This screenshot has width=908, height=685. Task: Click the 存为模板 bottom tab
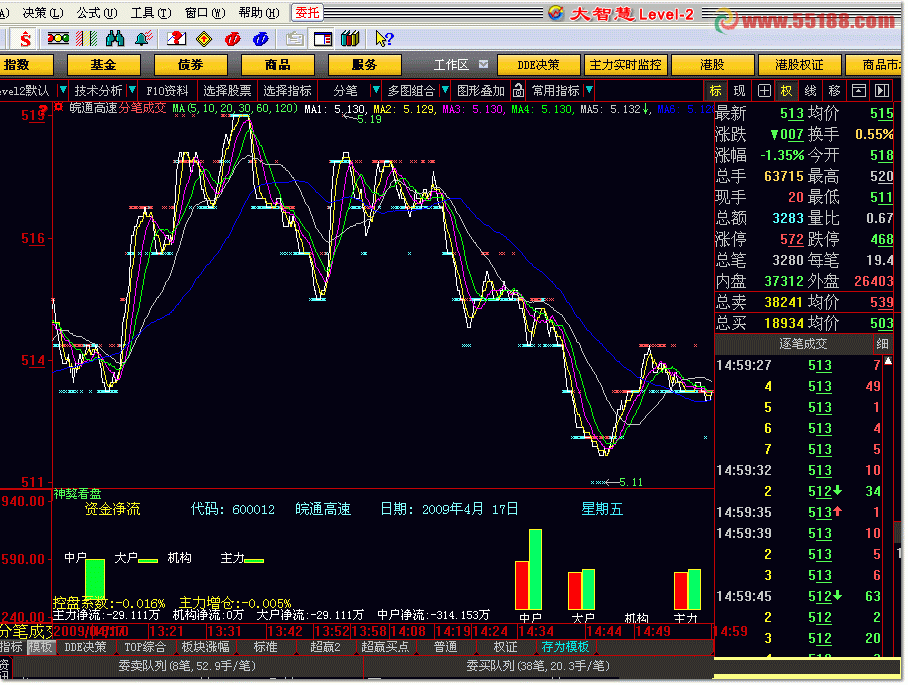click(565, 647)
